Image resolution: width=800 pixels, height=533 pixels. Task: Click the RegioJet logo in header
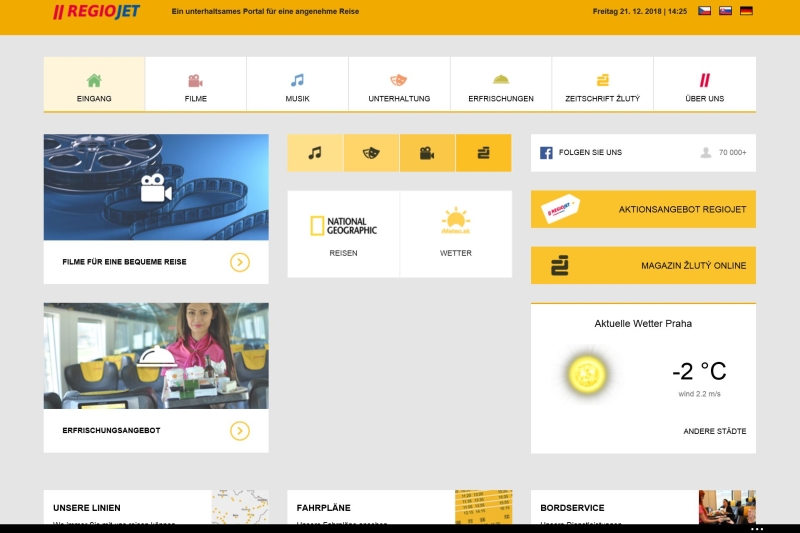coord(97,12)
